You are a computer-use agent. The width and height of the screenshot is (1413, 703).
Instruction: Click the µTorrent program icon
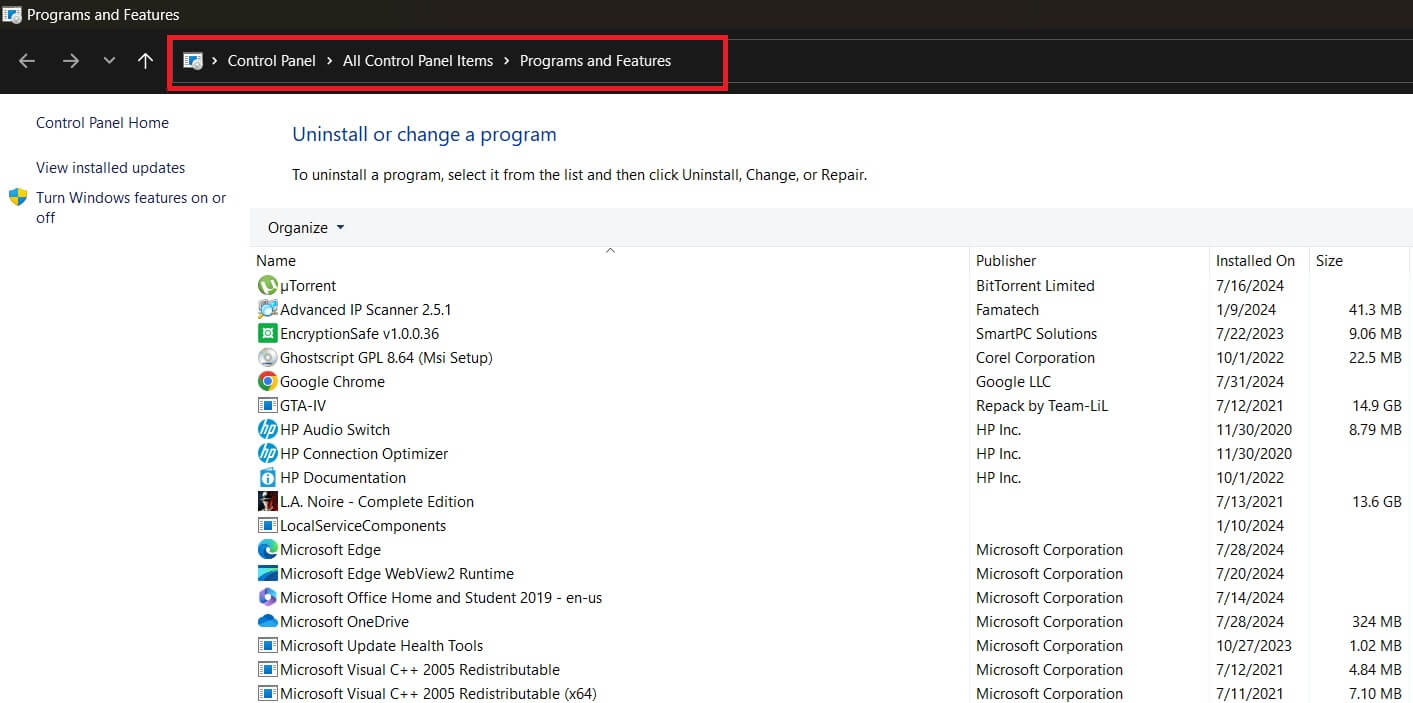[267, 286]
